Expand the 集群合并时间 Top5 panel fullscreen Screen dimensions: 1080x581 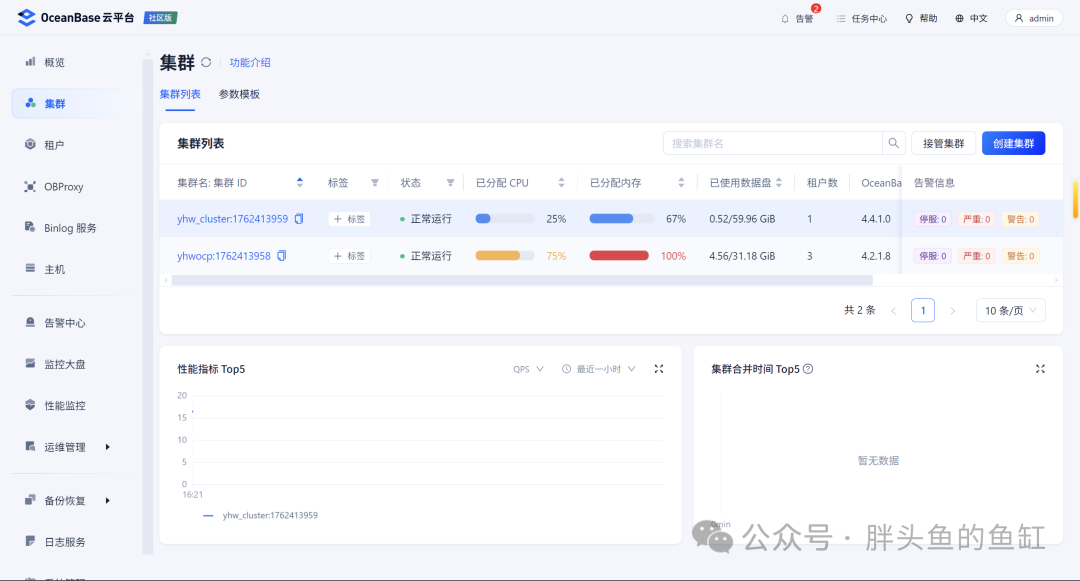click(1040, 369)
